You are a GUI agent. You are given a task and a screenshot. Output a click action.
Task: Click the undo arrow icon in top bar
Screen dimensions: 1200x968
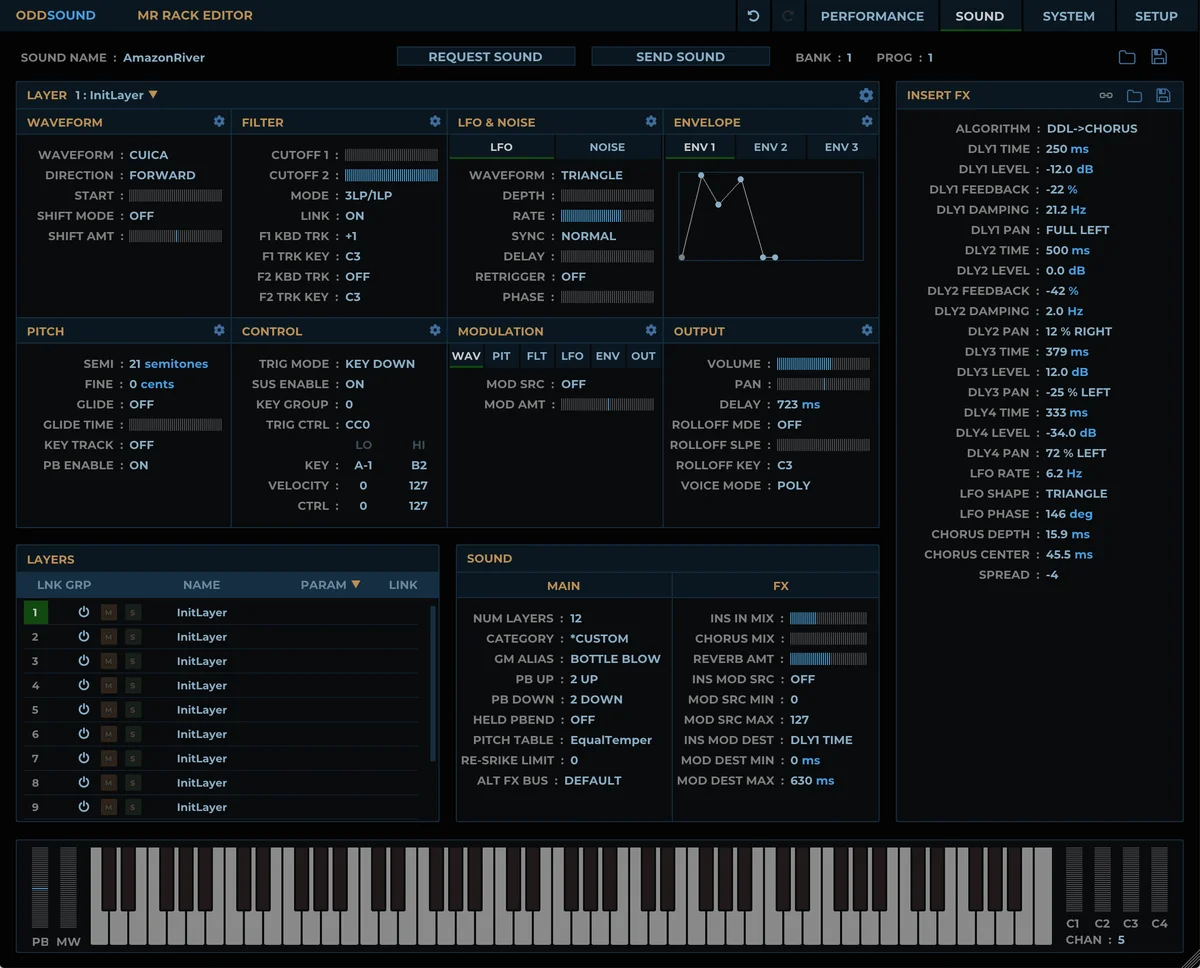[x=753, y=16]
